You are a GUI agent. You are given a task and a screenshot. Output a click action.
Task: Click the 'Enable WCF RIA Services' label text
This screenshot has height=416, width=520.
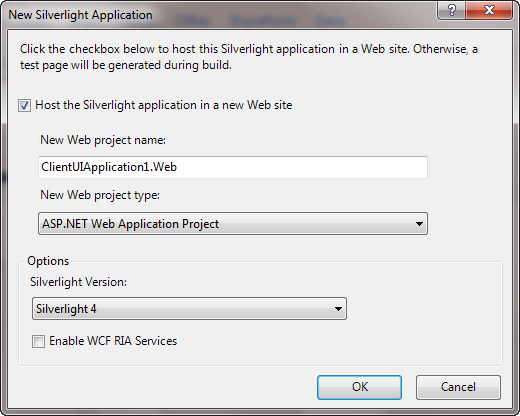[113, 341]
